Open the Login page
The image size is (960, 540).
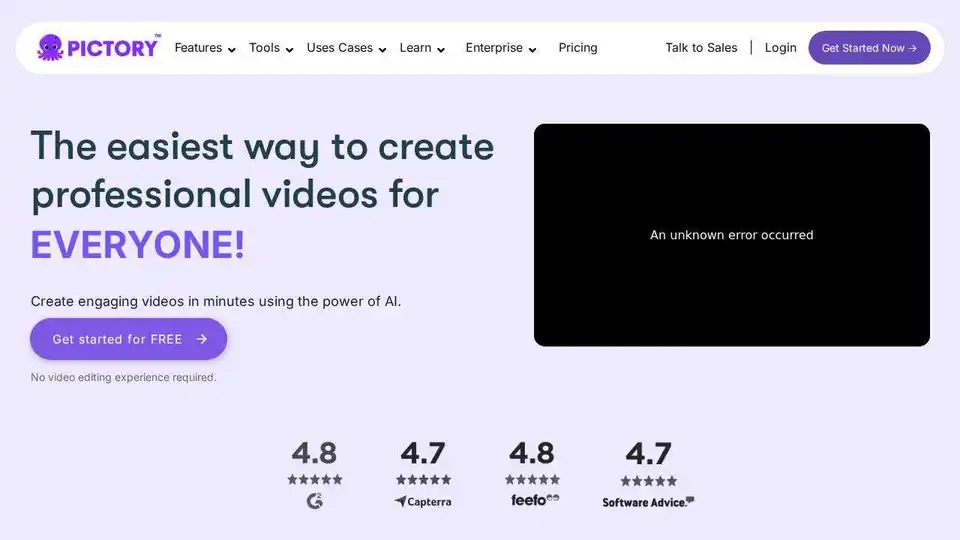pyautogui.click(x=781, y=48)
